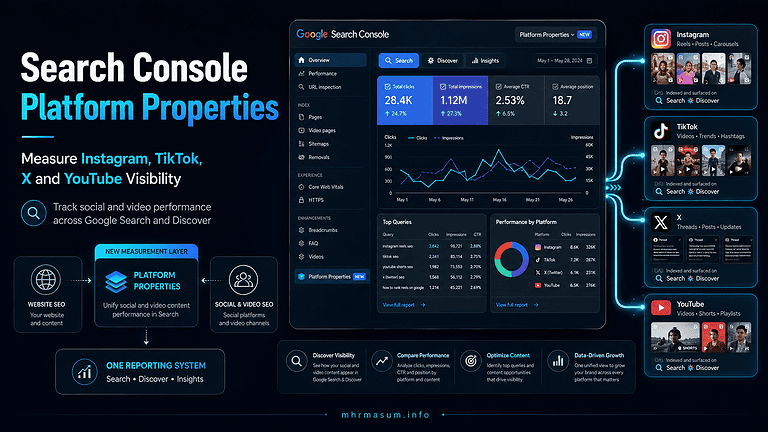Click the Search magnifier icon in YouTube card

(x=659, y=368)
